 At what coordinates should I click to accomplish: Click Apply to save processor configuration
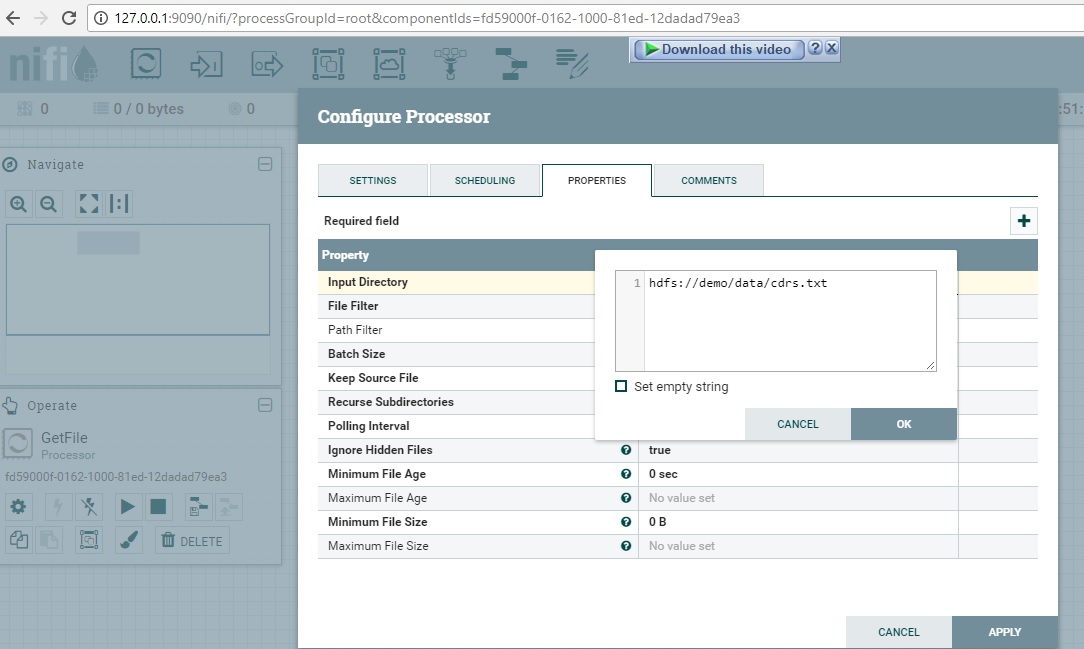(x=1004, y=632)
